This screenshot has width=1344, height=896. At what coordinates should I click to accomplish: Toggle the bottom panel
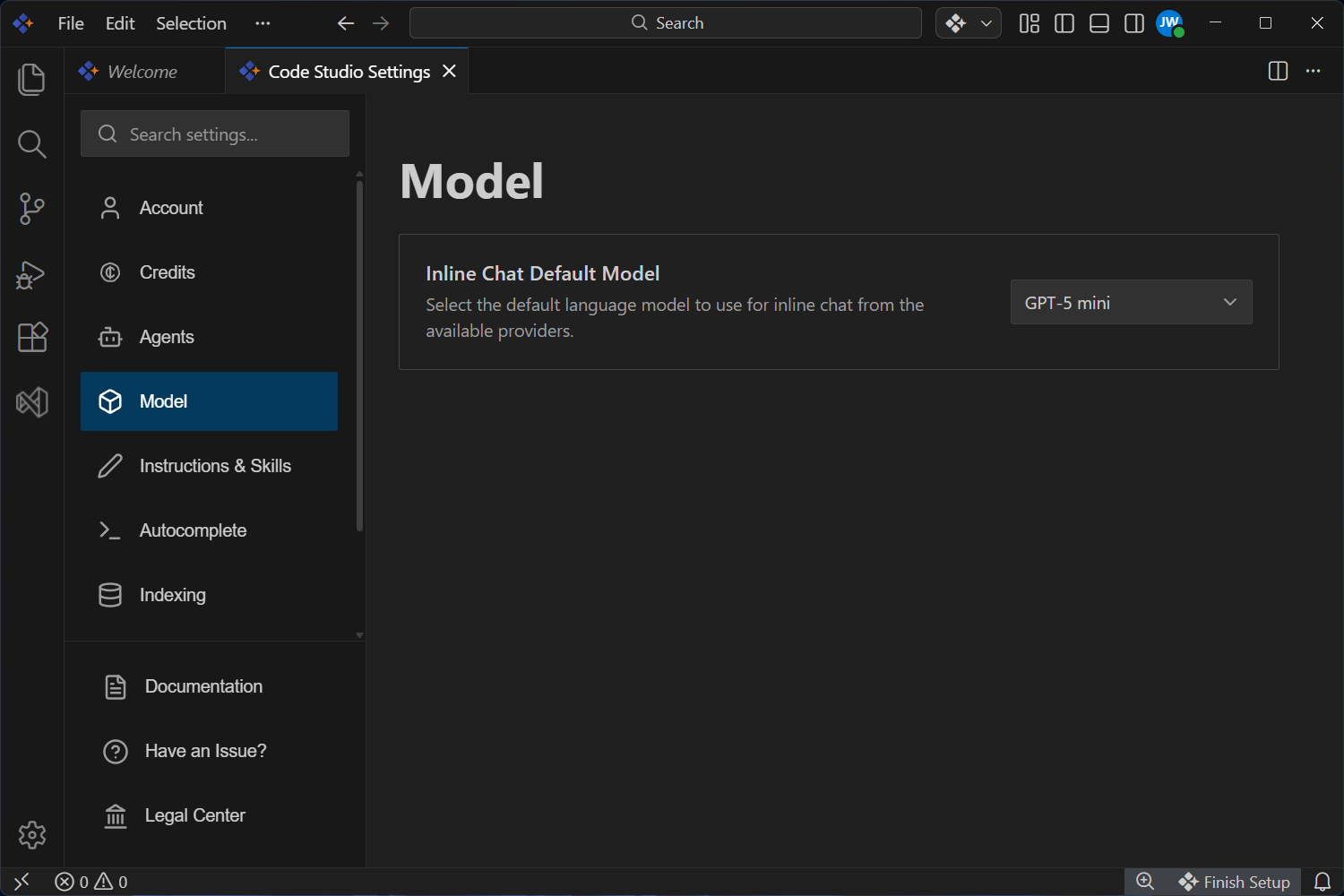click(x=1099, y=23)
